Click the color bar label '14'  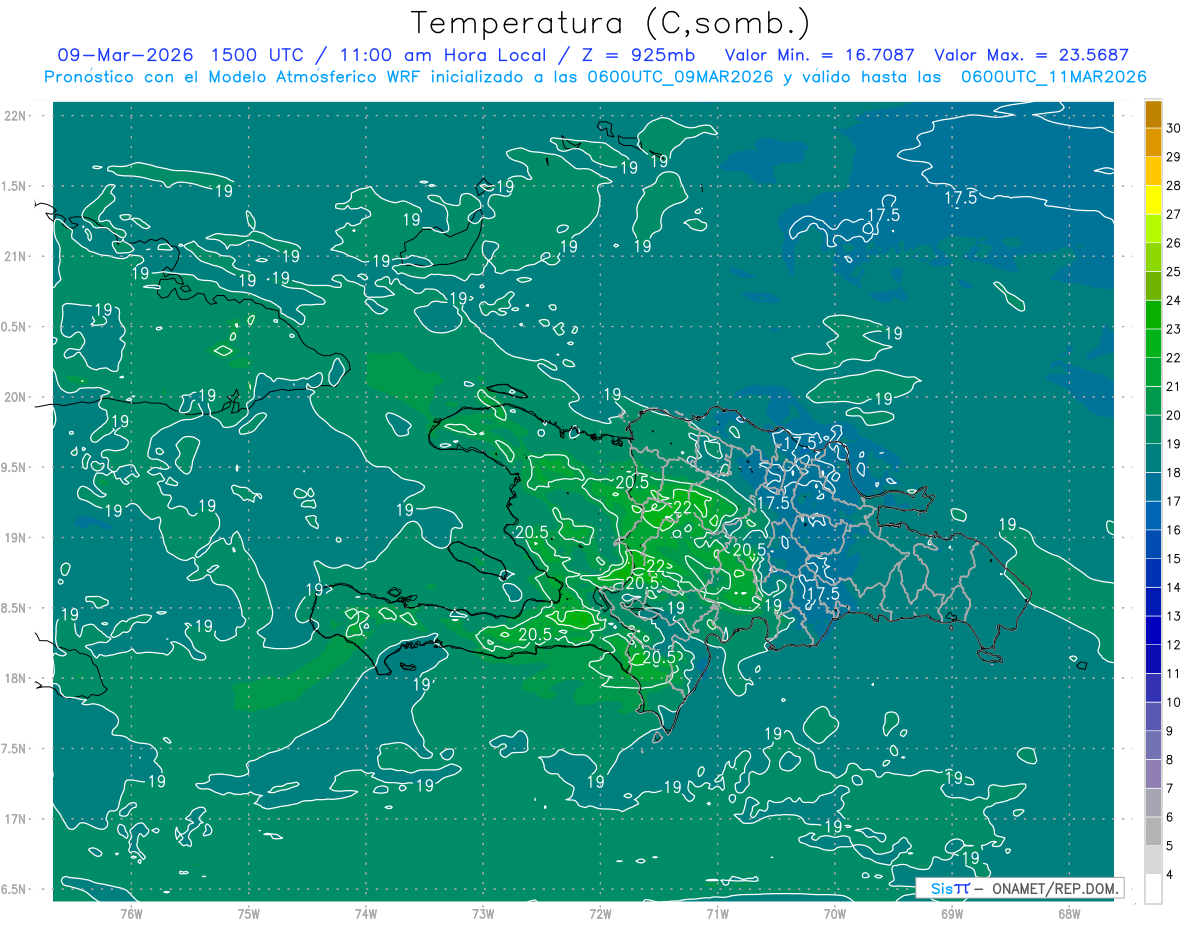coord(1173,588)
